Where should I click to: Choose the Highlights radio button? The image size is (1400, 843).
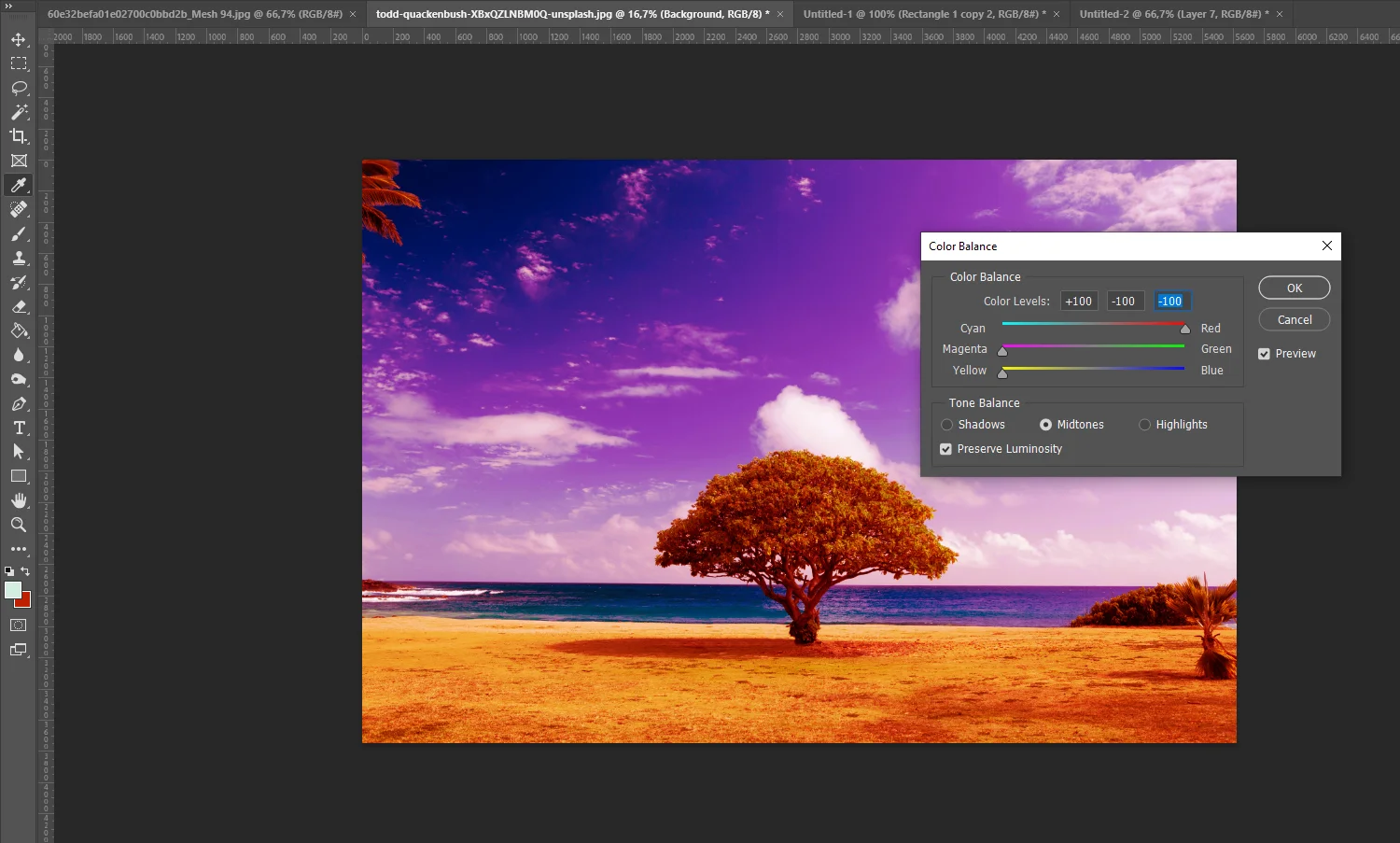click(1144, 425)
